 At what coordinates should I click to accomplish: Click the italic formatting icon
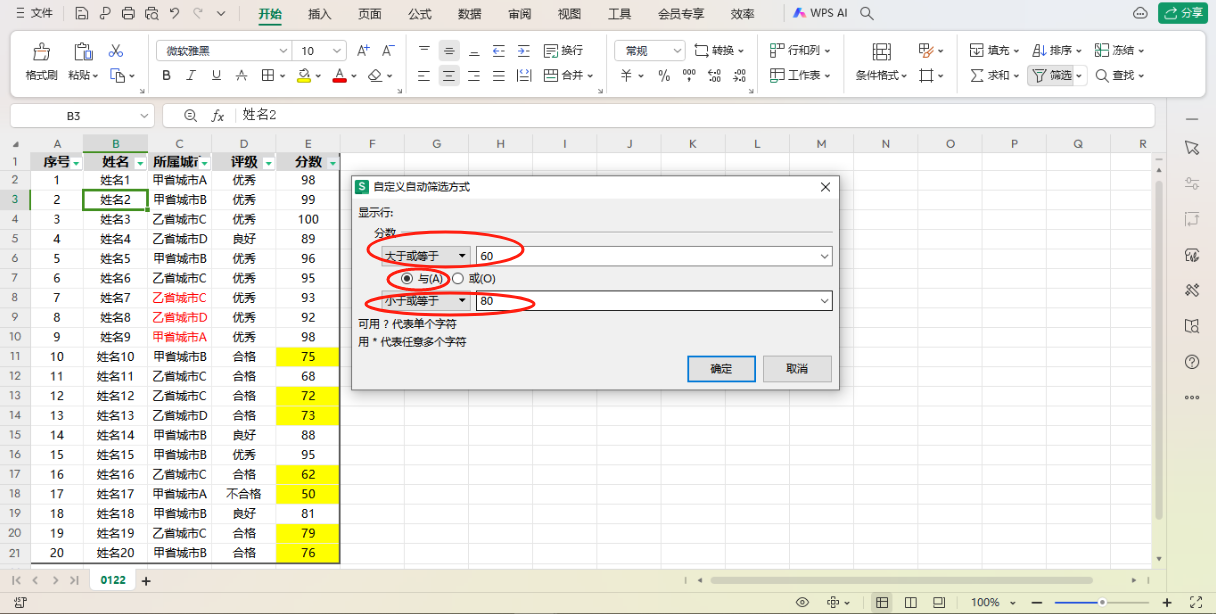191,75
